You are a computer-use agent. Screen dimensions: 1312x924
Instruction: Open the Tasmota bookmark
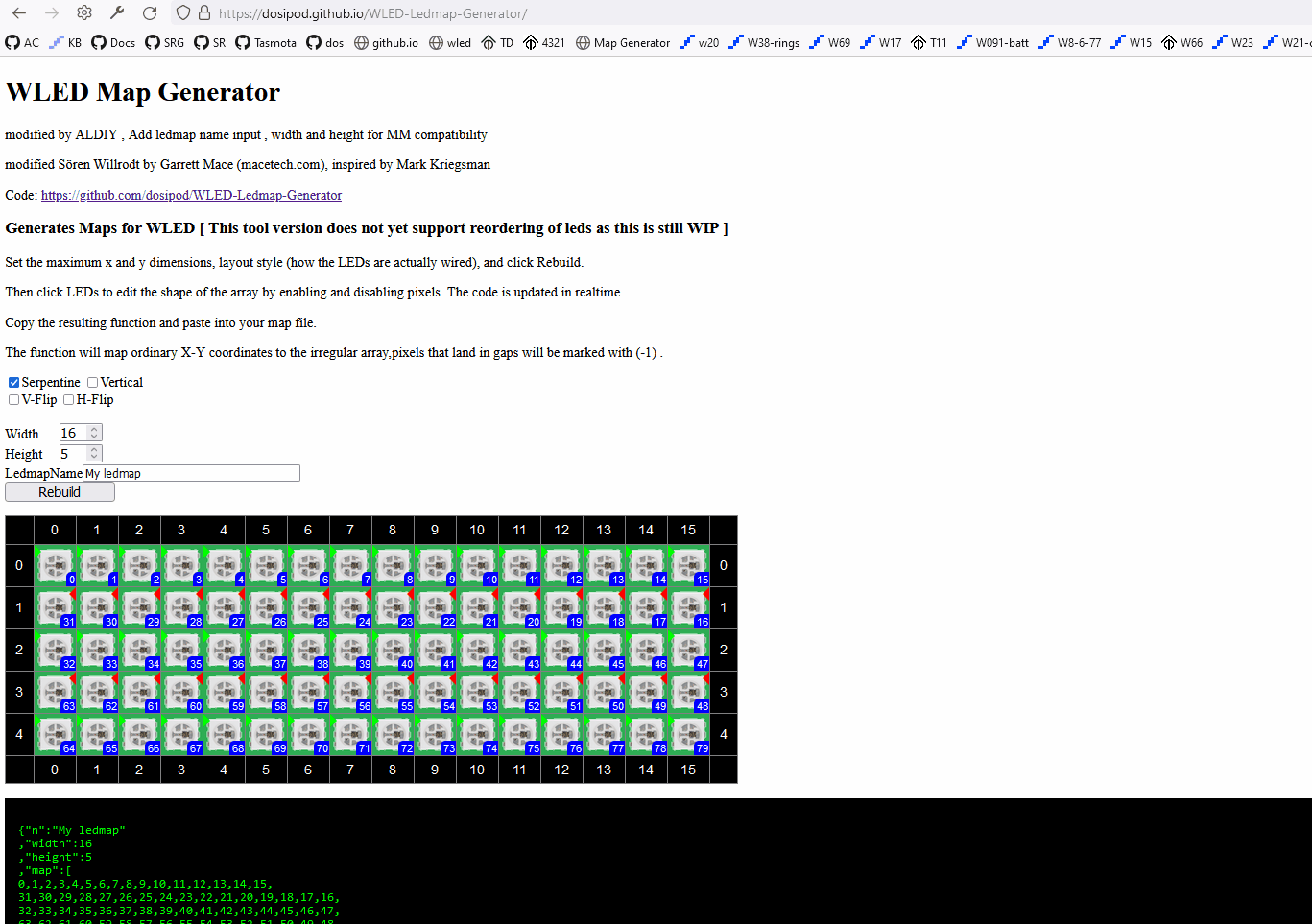tap(266, 42)
